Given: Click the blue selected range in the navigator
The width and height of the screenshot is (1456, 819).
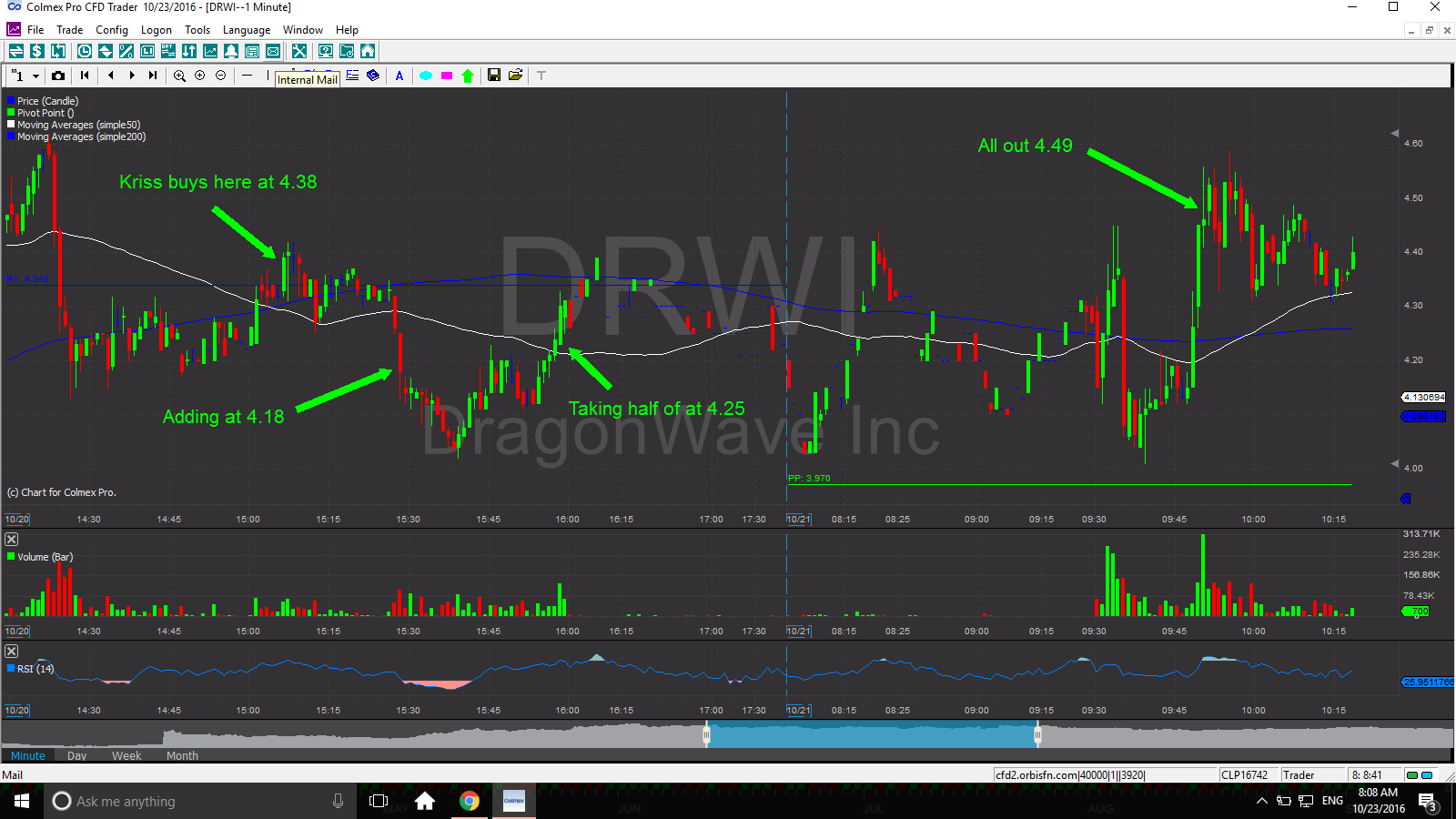Looking at the screenshot, I should pos(872,734).
